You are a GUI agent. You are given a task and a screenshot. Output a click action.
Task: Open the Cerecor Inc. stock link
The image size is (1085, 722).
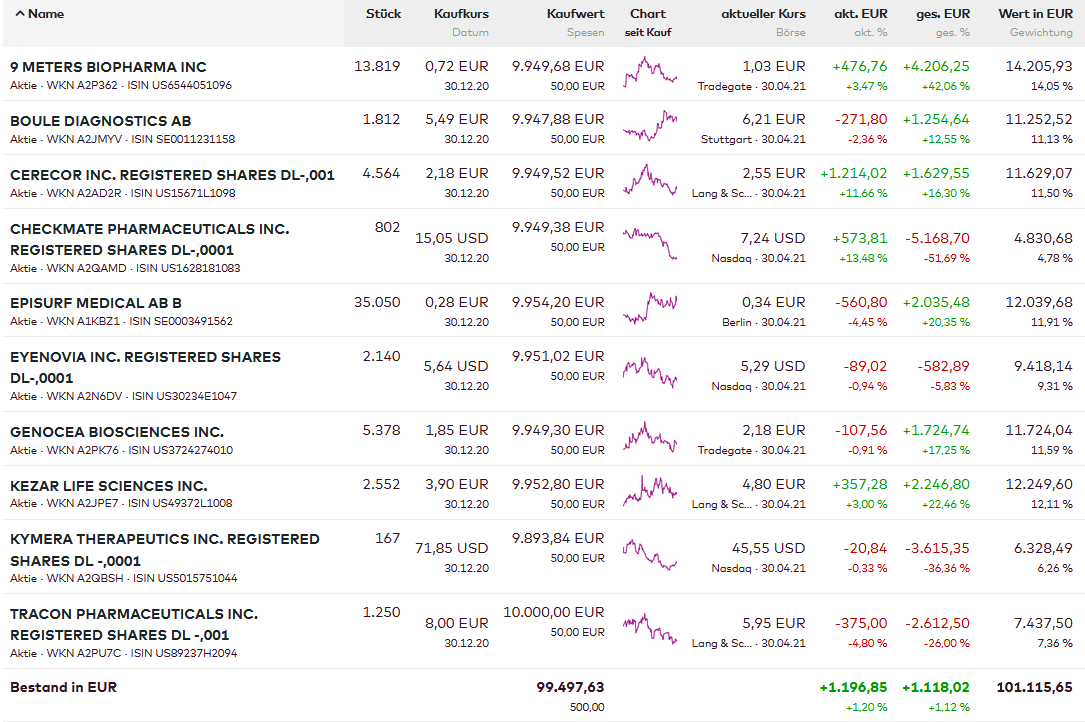172,175
